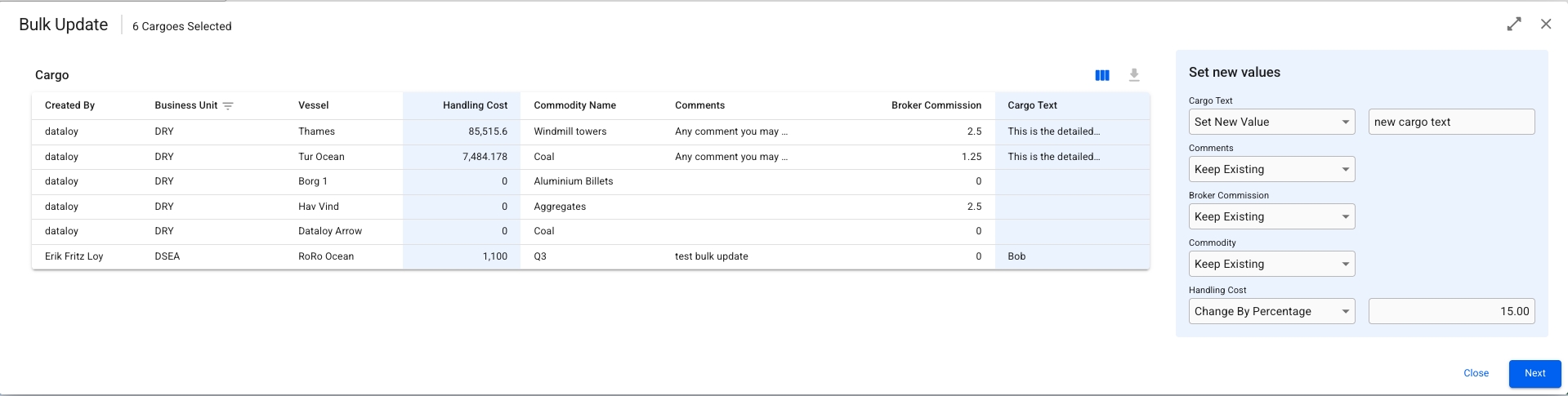The image size is (1568, 396).
Task: Sort by the Handling Cost column header
Action: 475,105
